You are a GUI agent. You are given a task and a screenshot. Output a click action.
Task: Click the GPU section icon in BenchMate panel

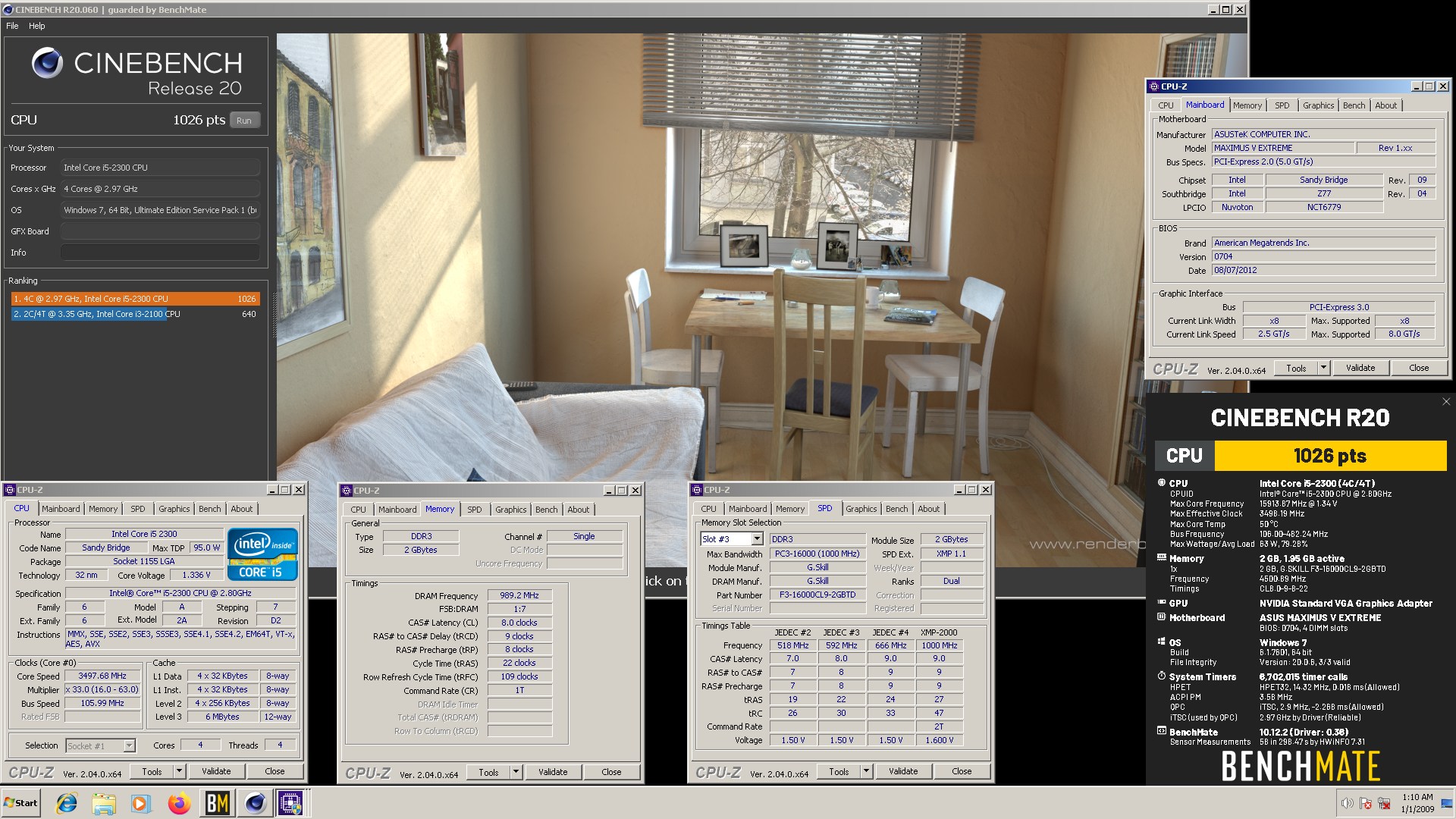(1161, 603)
